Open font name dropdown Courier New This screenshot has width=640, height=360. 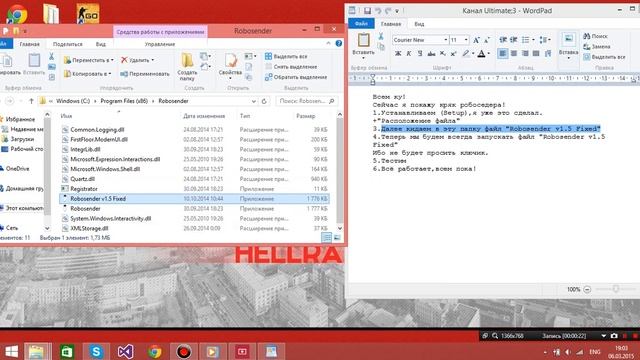[x=446, y=40]
